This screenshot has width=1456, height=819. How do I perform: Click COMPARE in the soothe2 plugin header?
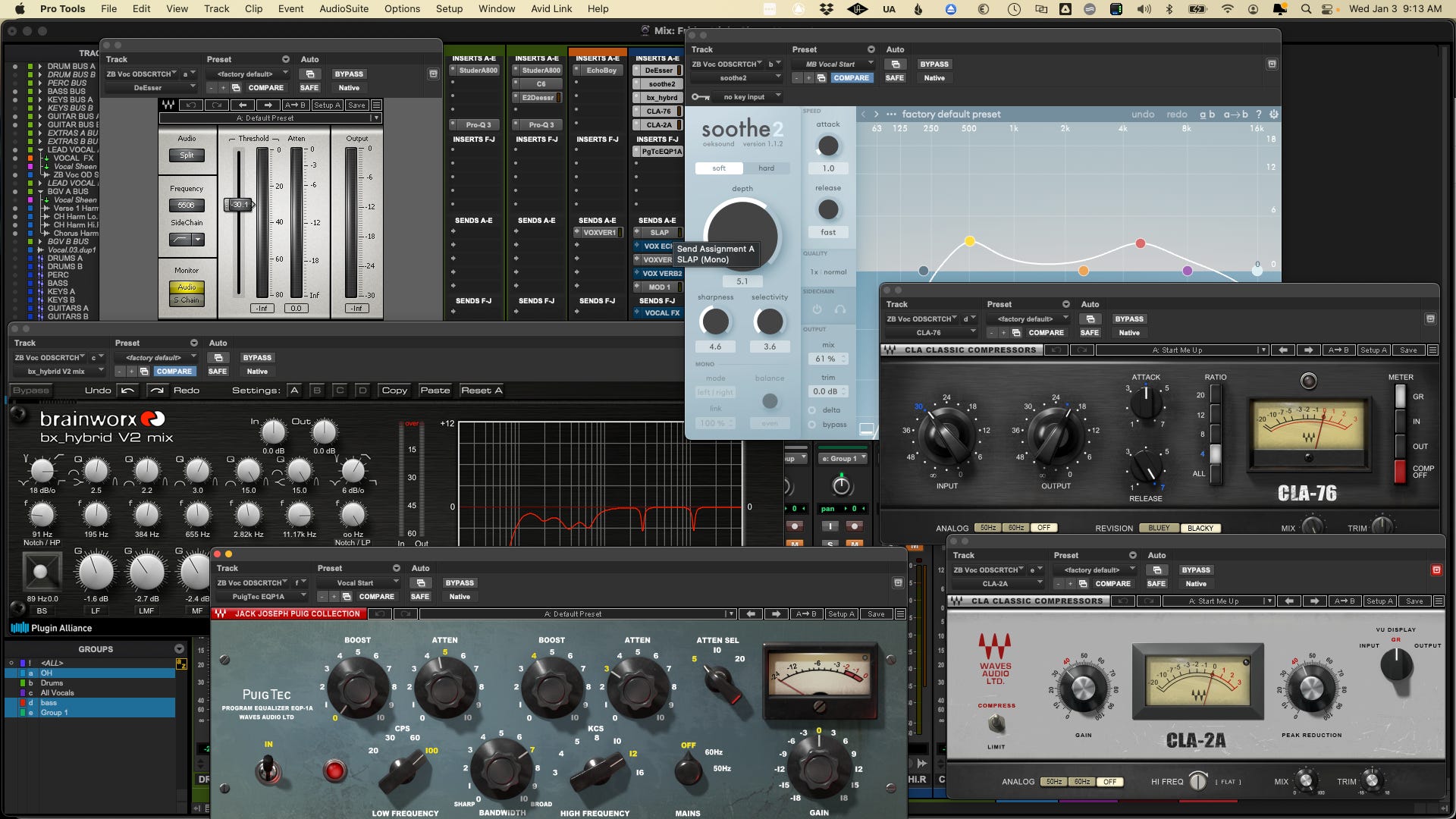click(x=851, y=78)
